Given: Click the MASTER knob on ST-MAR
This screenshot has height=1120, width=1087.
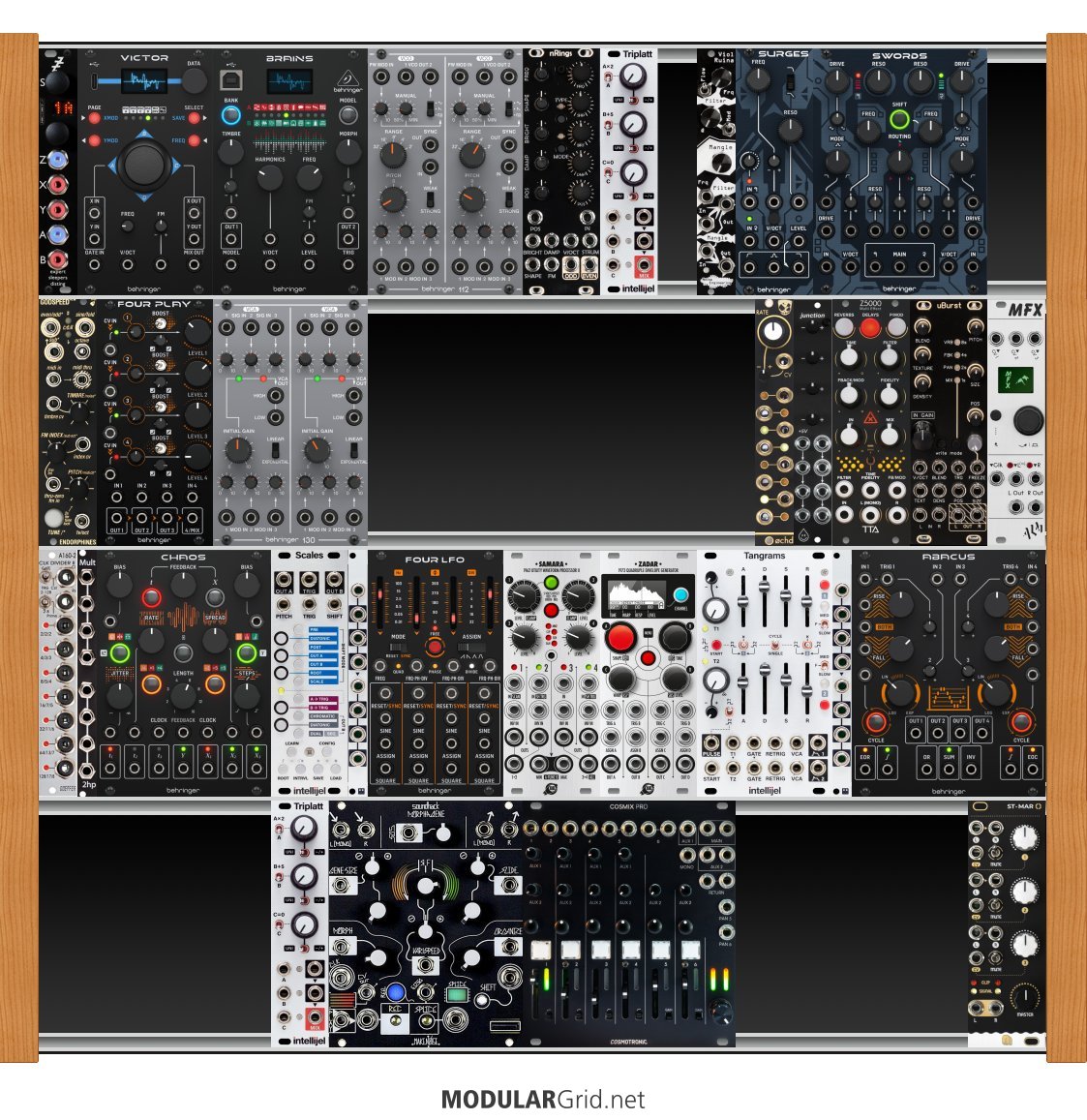Looking at the screenshot, I should (x=1025, y=996).
